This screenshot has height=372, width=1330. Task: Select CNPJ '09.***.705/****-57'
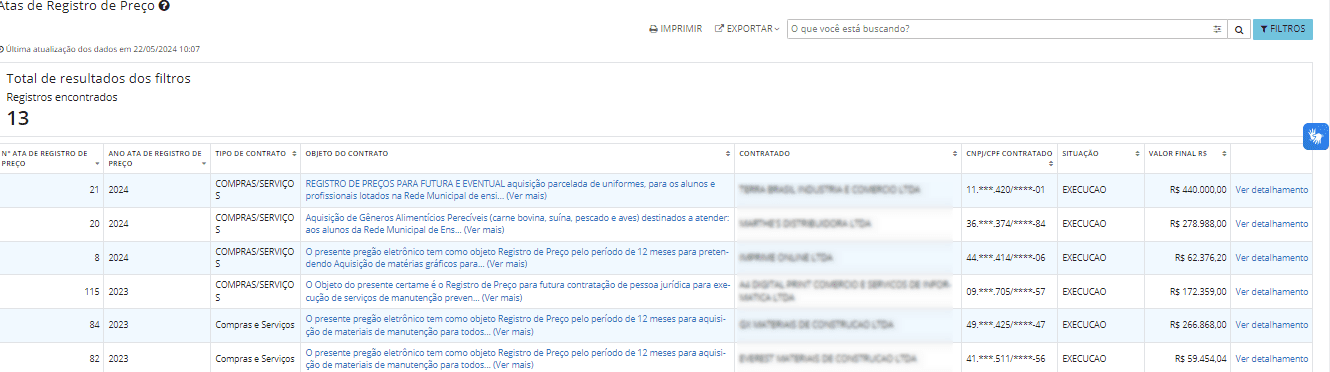point(1005,291)
